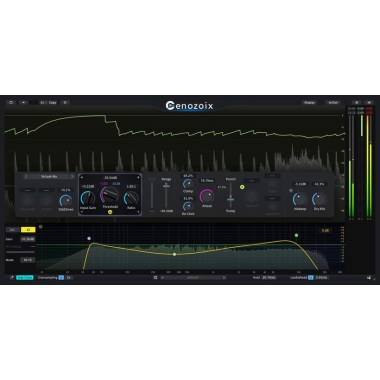Toggle the Oversampling checkbox
The height and width of the screenshot is (380, 380).
61,277
